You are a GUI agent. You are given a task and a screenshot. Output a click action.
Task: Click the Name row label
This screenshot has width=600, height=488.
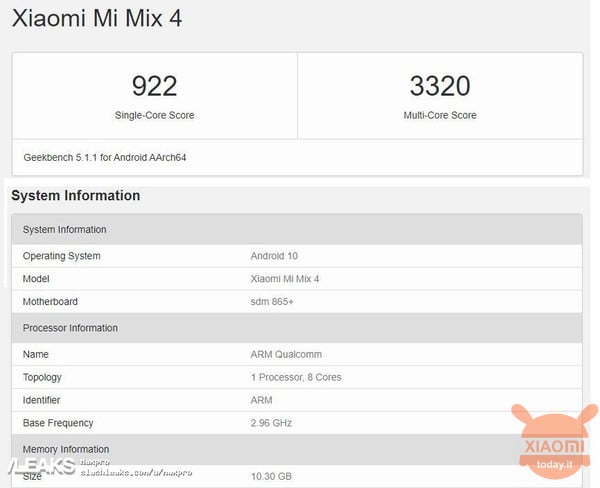tap(36, 354)
